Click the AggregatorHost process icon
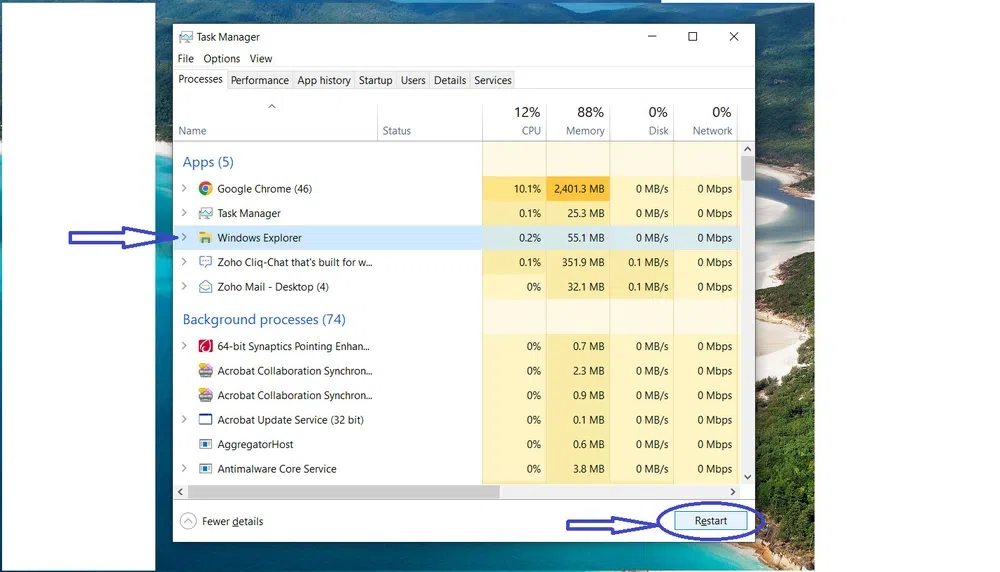The width and height of the screenshot is (1000, 572). tap(205, 444)
